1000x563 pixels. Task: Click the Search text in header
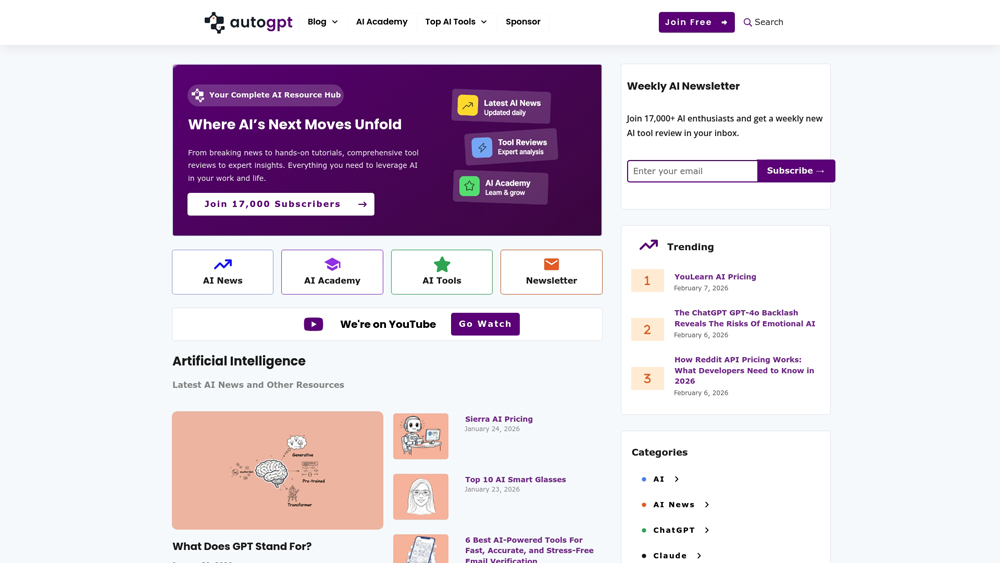tap(768, 22)
